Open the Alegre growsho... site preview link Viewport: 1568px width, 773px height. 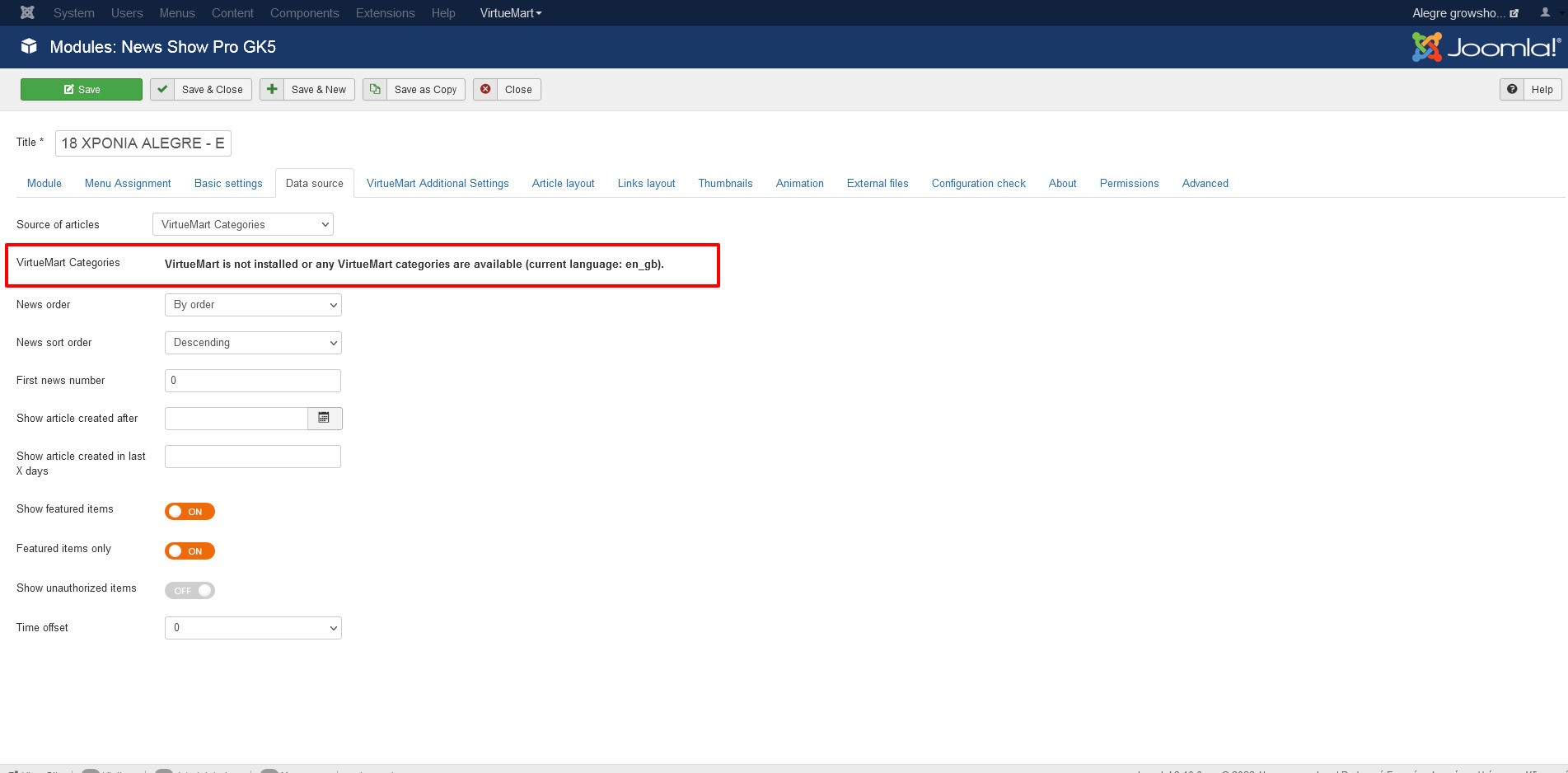click(x=1465, y=13)
